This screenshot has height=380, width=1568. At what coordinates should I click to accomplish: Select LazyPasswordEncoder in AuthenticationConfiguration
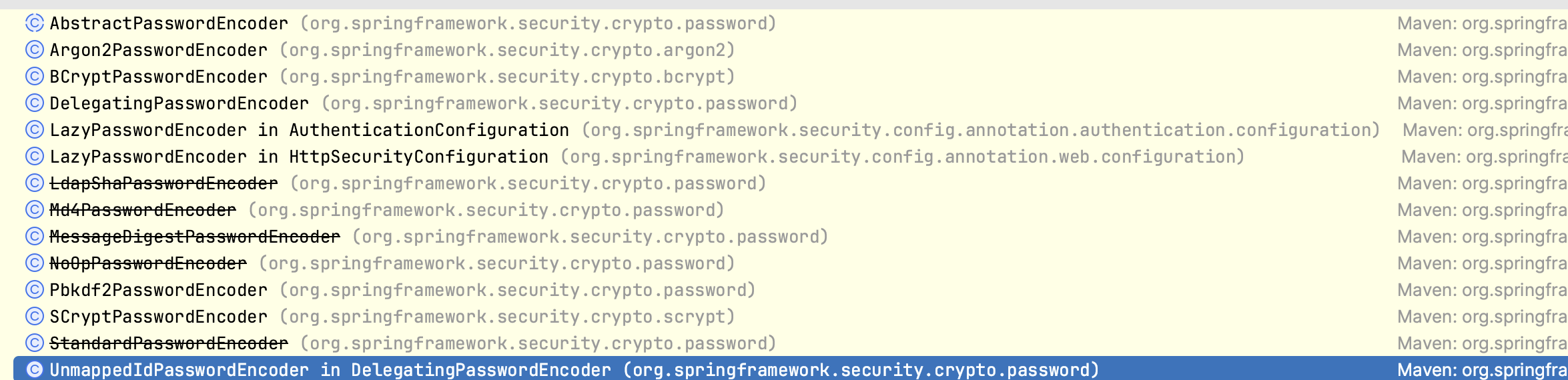click(x=791, y=130)
